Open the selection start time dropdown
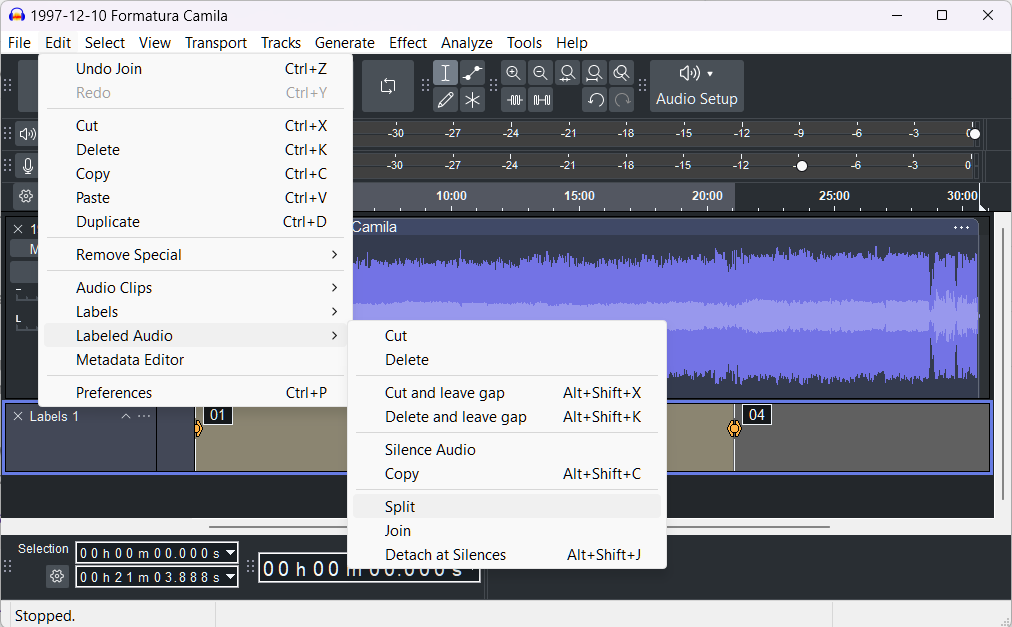 (x=230, y=553)
